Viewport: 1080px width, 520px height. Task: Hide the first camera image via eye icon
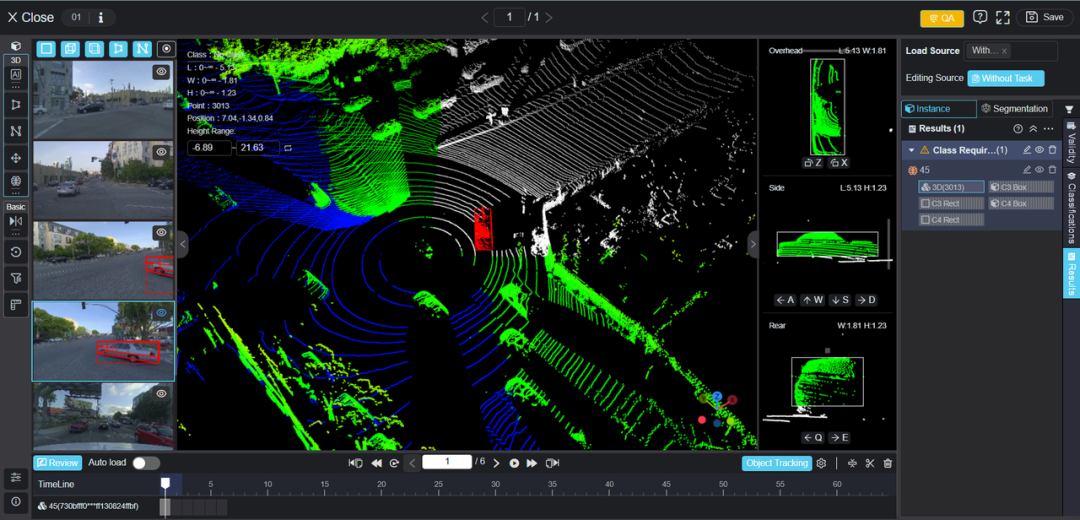tap(160, 72)
